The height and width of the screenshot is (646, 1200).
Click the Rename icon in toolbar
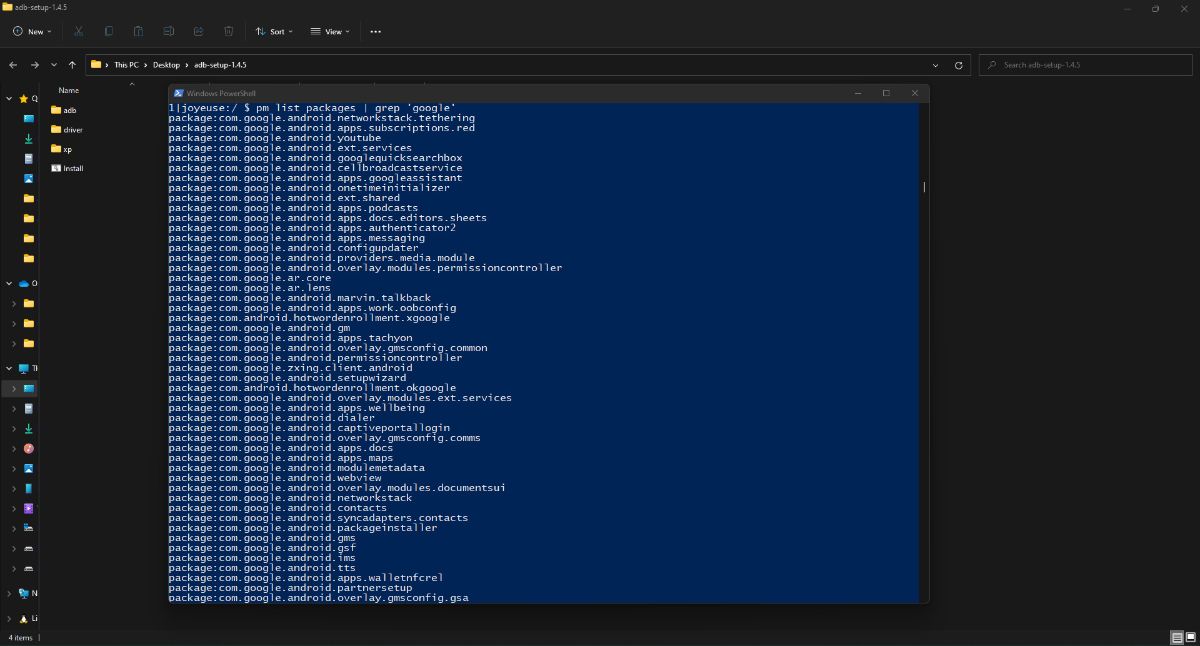coord(168,31)
